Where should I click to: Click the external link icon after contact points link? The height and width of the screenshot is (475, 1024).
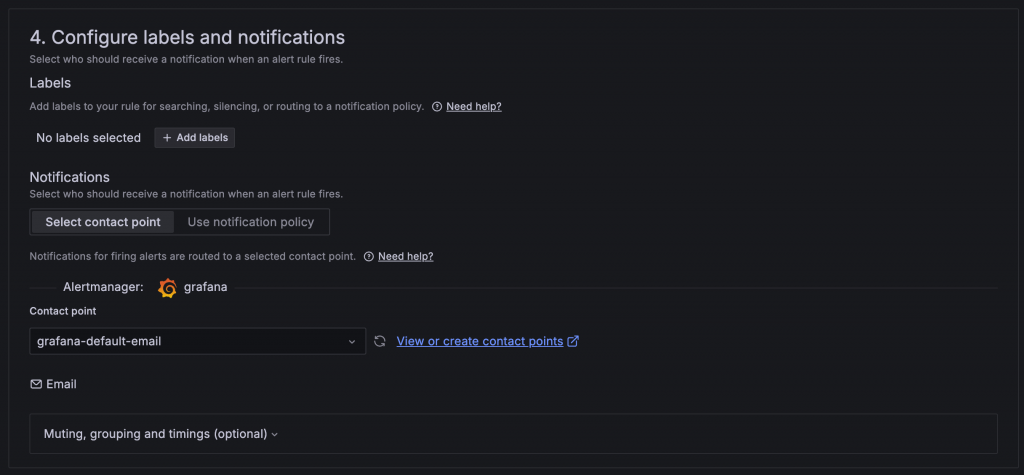click(x=573, y=341)
